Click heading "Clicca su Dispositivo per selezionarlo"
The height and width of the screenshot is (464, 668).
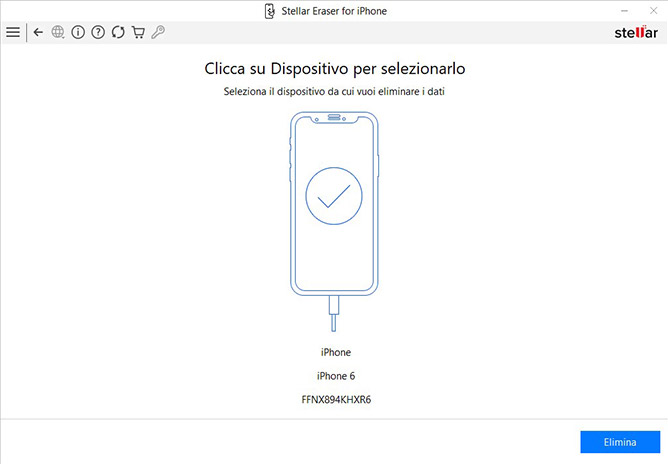[x=334, y=69]
